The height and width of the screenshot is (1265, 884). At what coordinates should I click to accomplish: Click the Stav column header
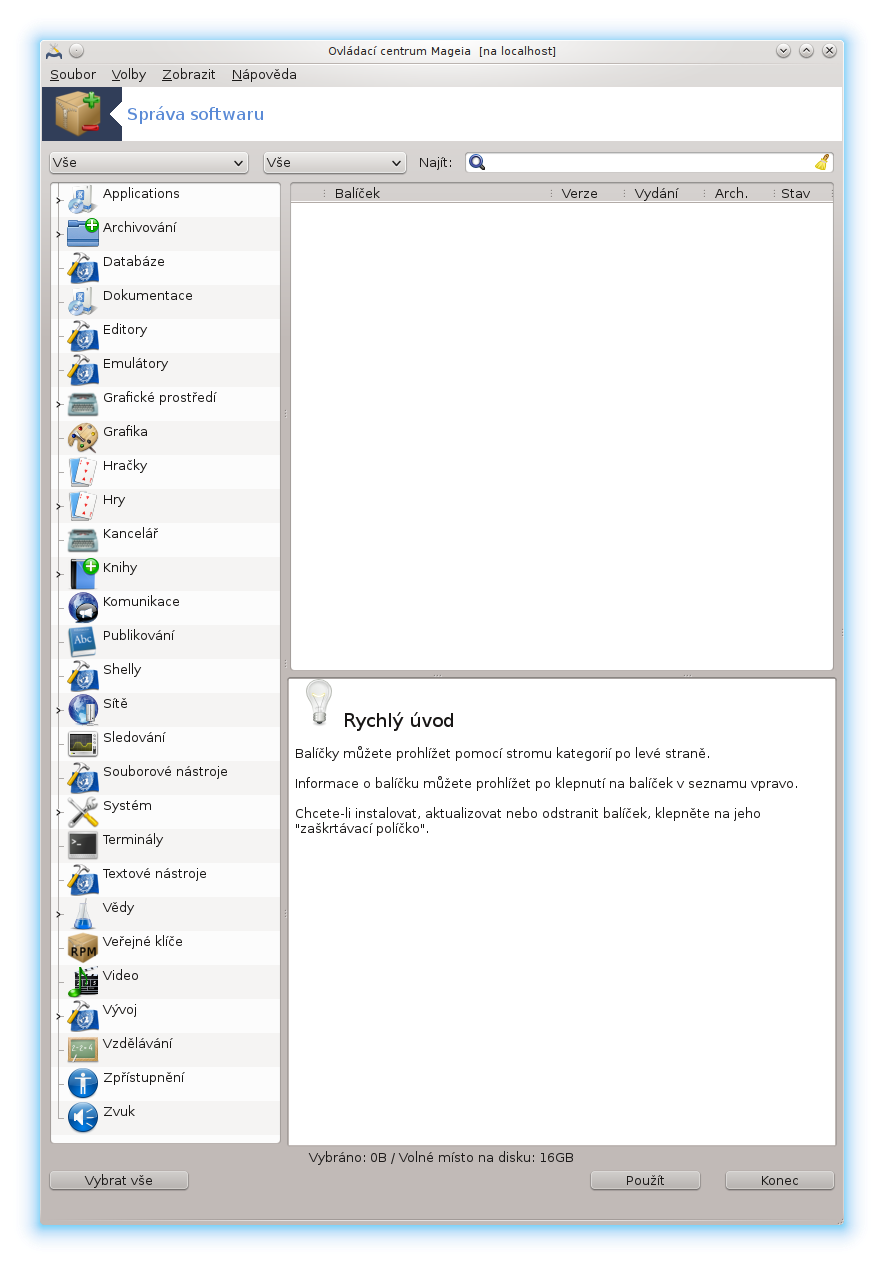pos(804,193)
